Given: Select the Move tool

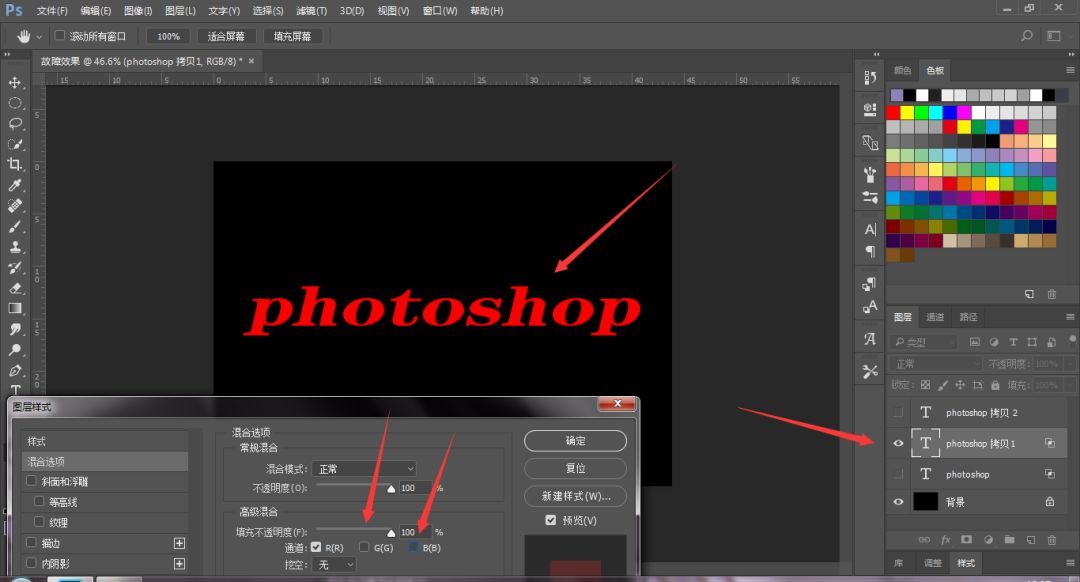Looking at the screenshot, I should tap(14, 83).
